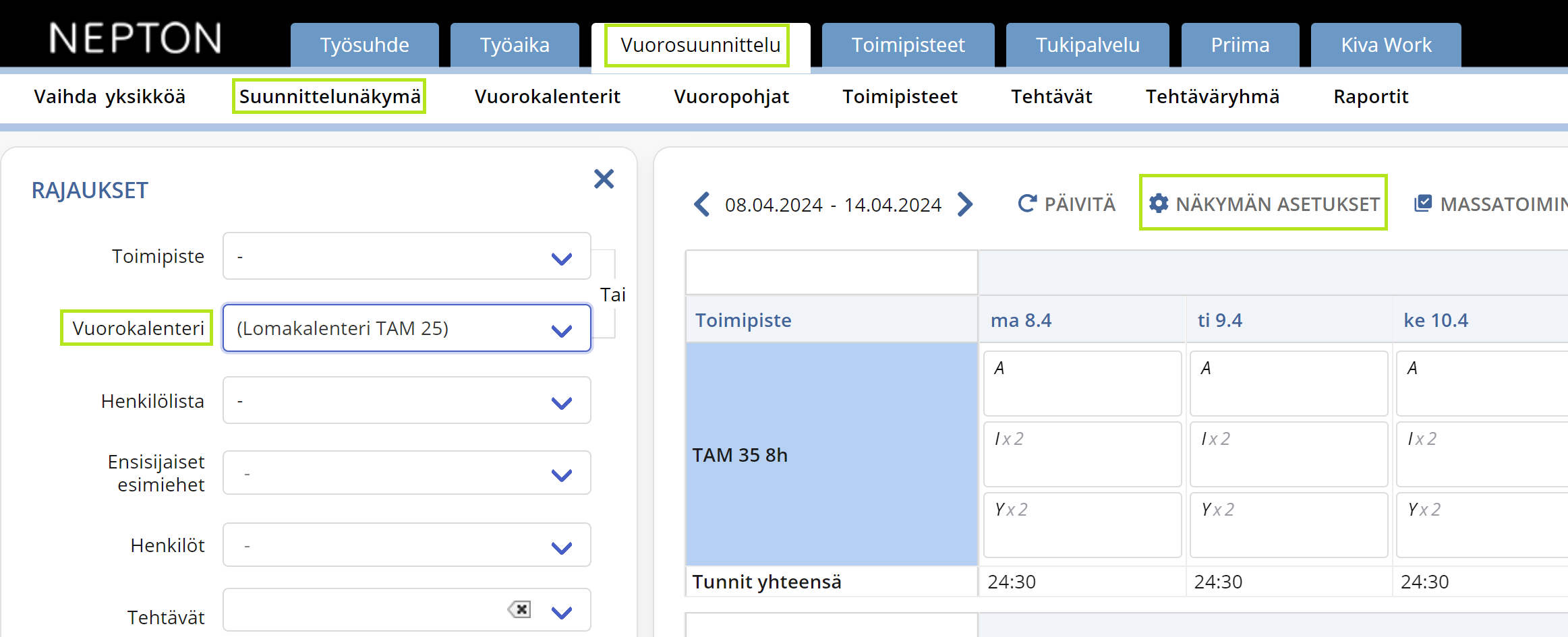Click Vaihda yksikköä in the submenu
Viewport: 1568px width, 637px height.
(110, 96)
